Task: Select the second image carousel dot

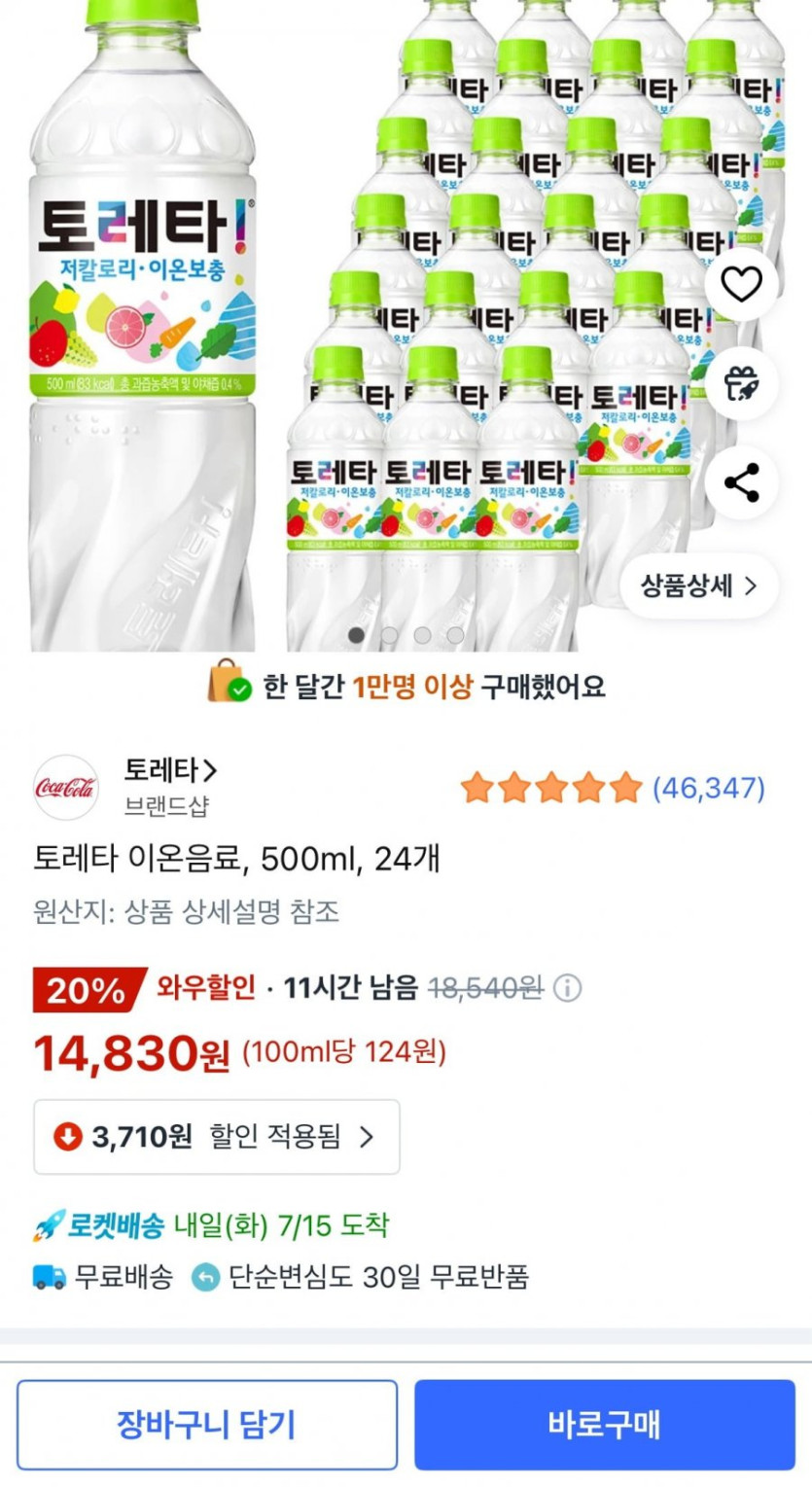Action: pyautogui.click(x=389, y=635)
